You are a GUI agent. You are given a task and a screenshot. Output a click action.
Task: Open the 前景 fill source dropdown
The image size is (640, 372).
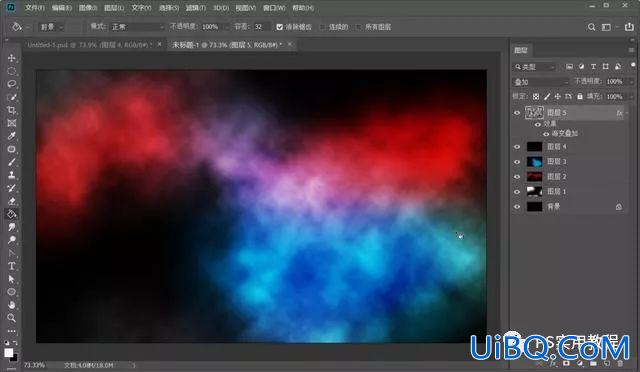coord(51,27)
